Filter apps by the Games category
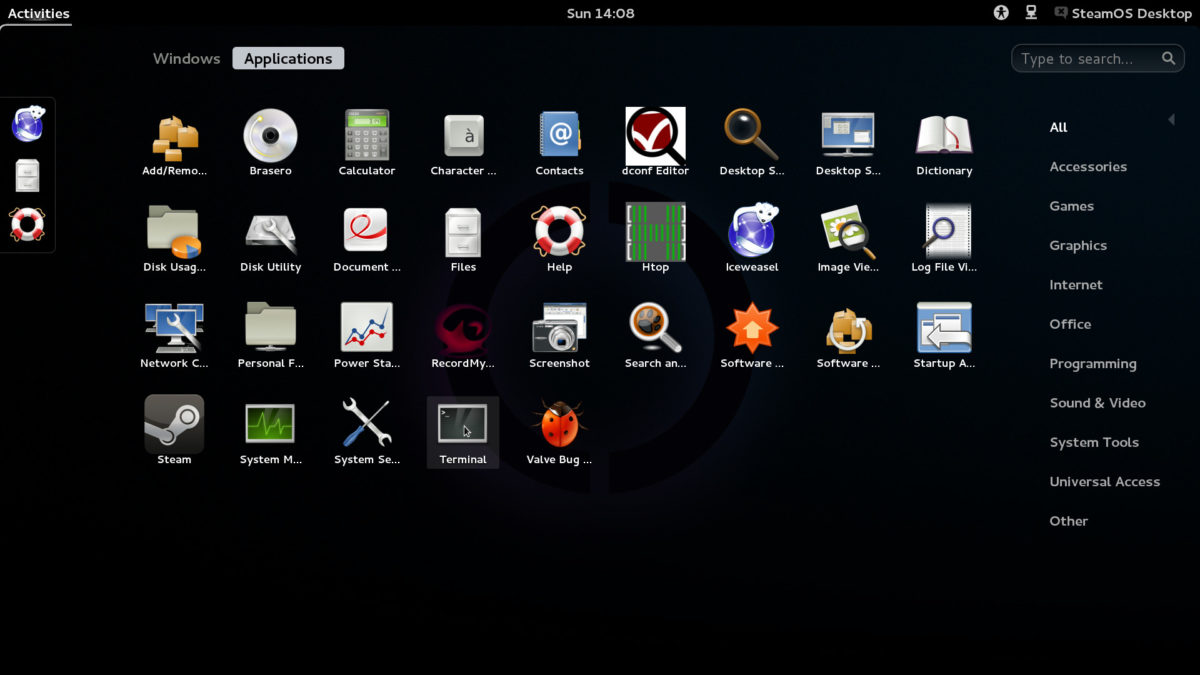This screenshot has height=675, width=1200. coord(1072,206)
